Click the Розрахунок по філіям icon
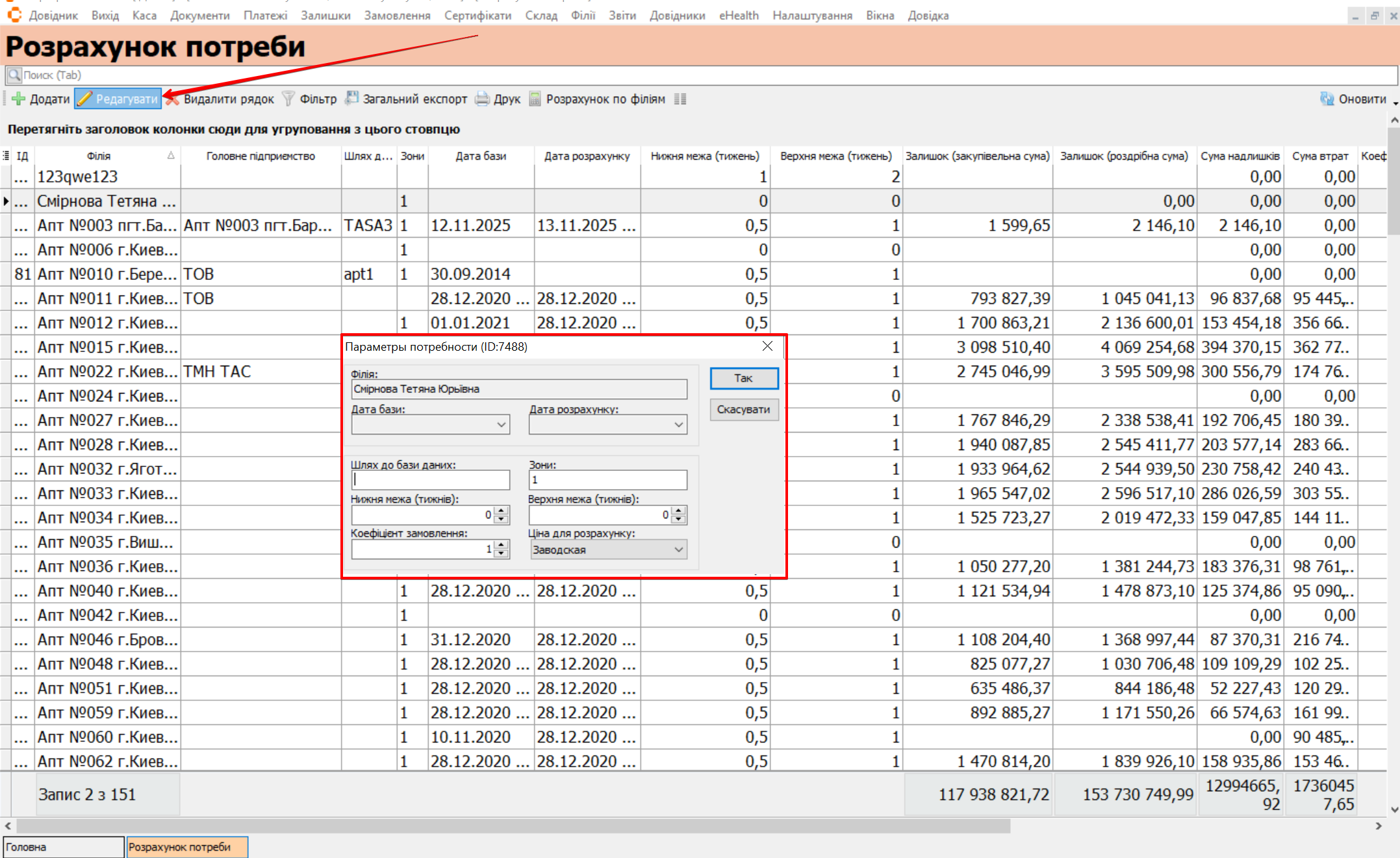The width and height of the screenshot is (1400, 858). coord(535,99)
